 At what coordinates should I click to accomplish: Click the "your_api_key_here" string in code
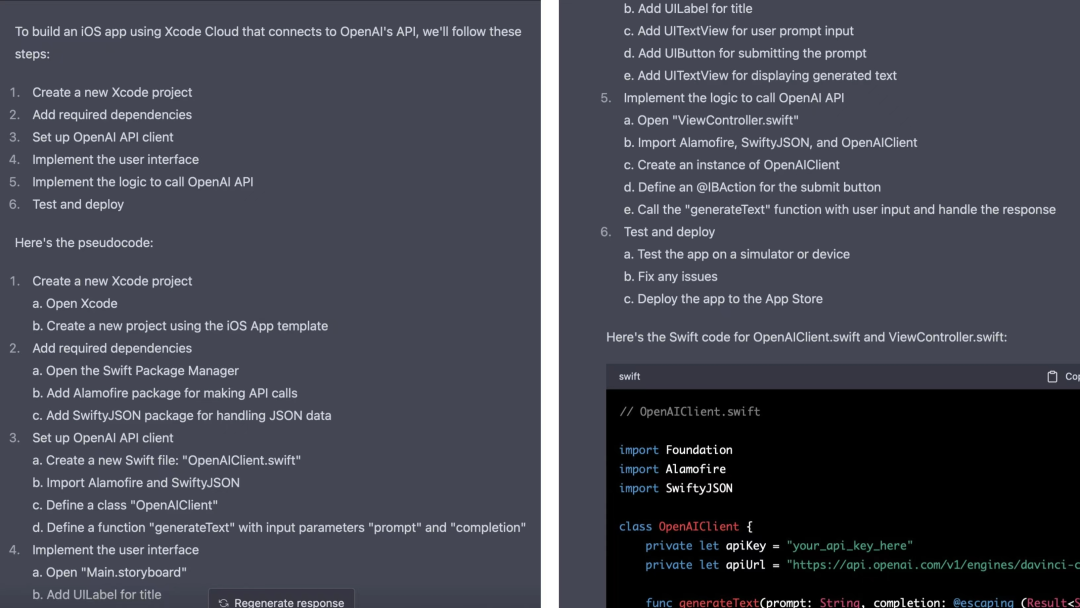[849, 545]
